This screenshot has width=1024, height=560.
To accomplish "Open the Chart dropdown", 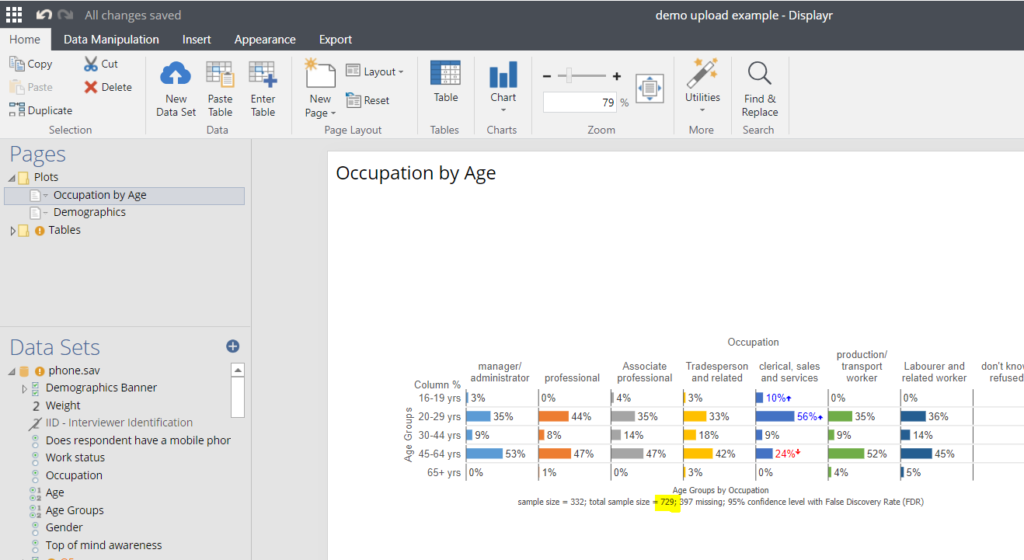I will 503,88.
